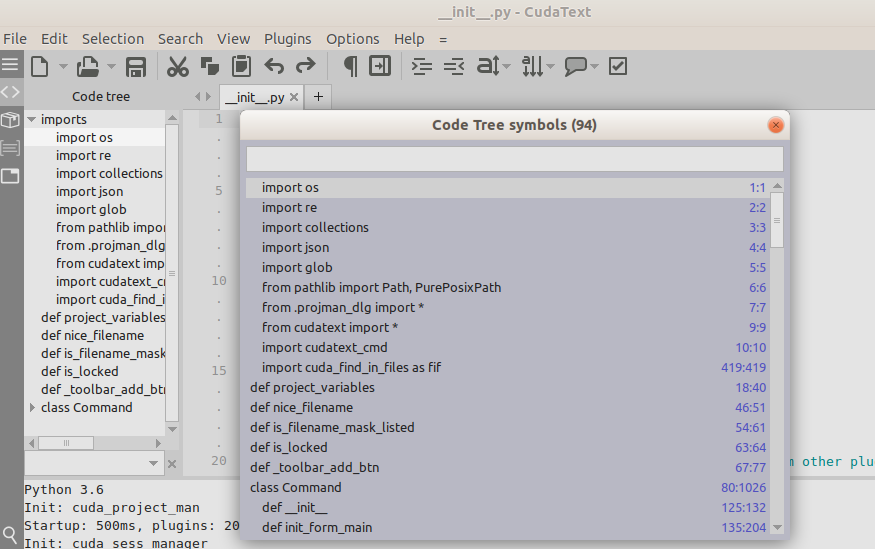
Task: Click the checkbox icon in the toolbar
Action: tap(618, 67)
